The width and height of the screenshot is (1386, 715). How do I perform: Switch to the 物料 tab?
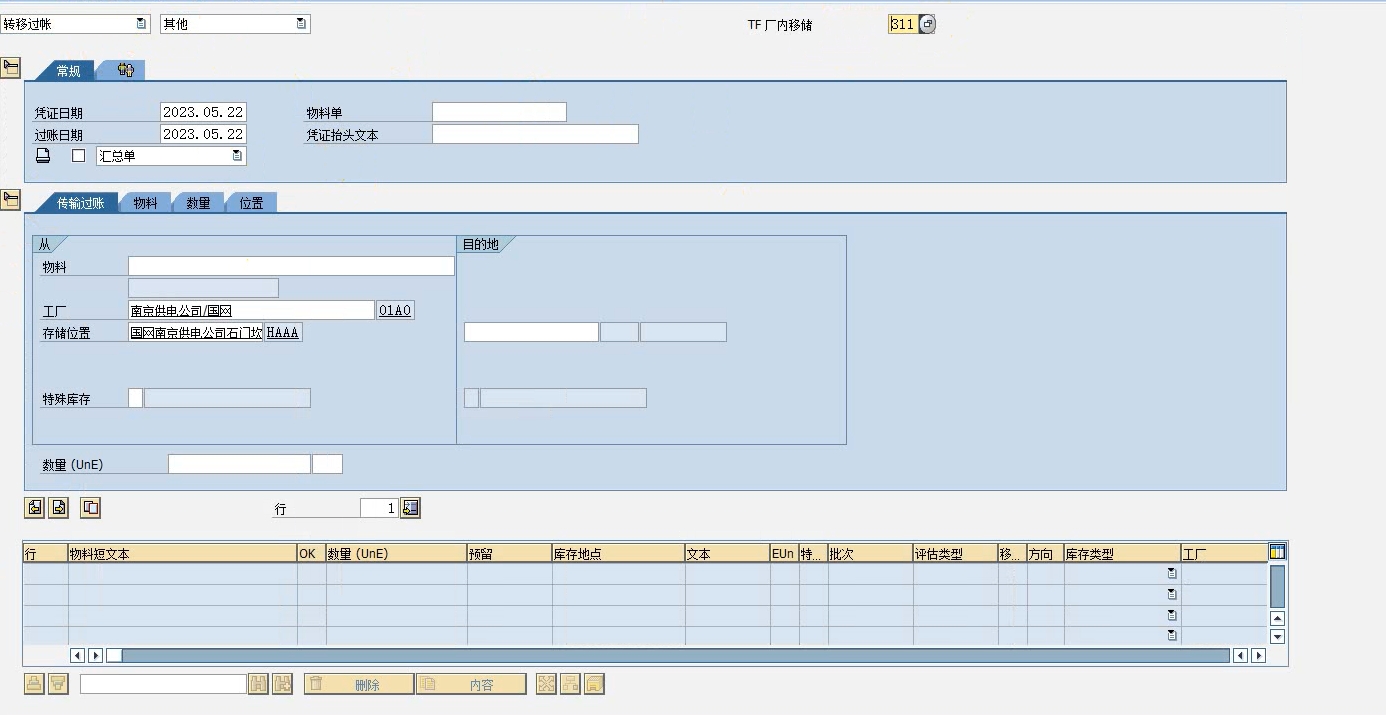(146, 203)
